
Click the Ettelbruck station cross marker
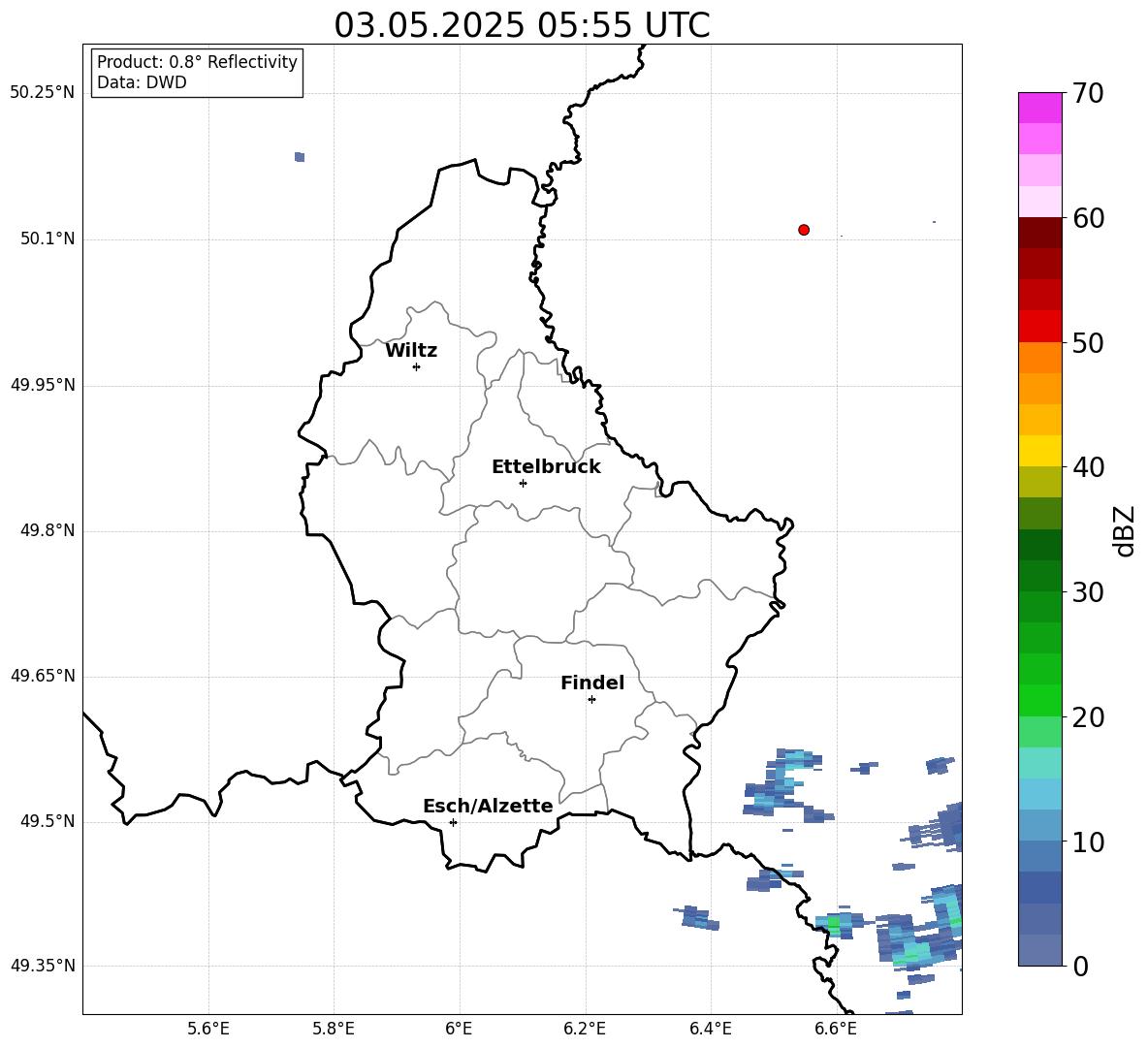click(523, 483)
